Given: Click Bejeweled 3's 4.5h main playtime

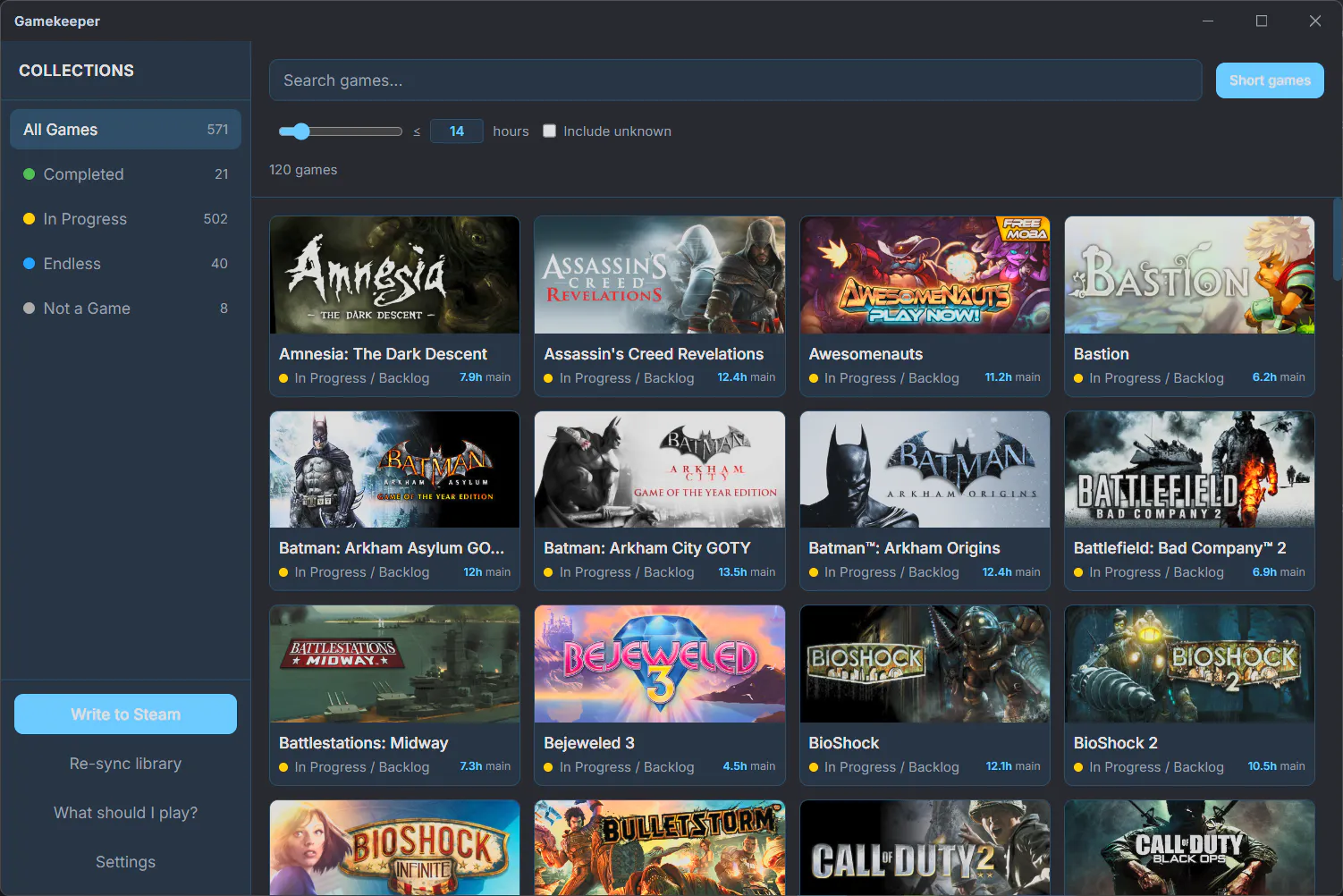Looking at the screenshot, I should tap(749, 766).
